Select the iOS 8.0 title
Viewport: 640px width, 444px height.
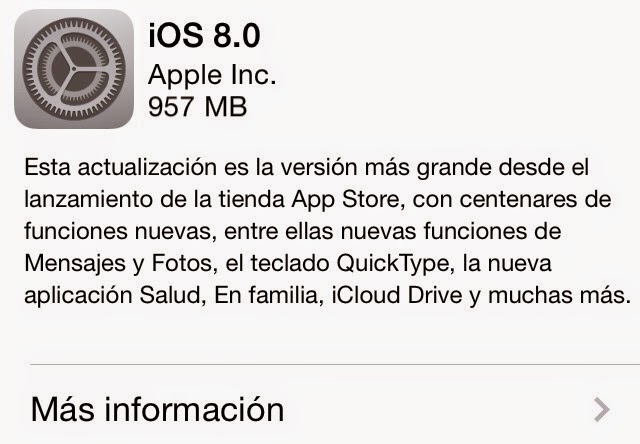pyautogui.click(x=204, y=36)
